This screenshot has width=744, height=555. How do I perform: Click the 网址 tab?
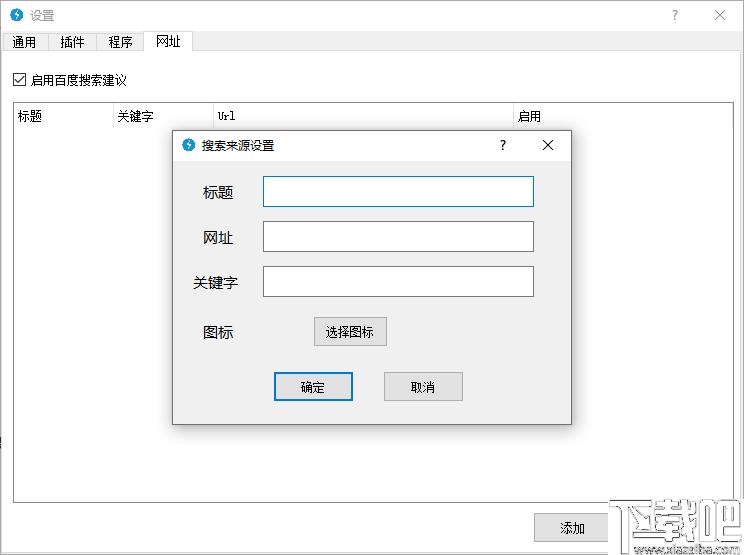[x=168, y=41]
